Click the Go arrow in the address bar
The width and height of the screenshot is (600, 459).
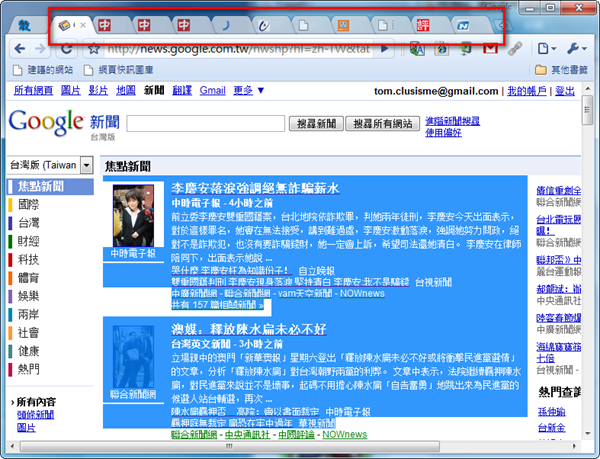[385, 49]
